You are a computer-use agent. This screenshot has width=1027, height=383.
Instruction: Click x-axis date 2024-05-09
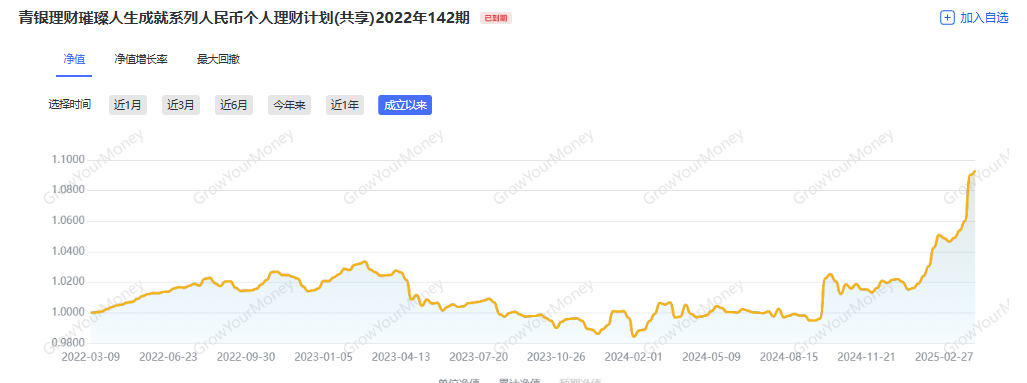(x=711, y=357)
